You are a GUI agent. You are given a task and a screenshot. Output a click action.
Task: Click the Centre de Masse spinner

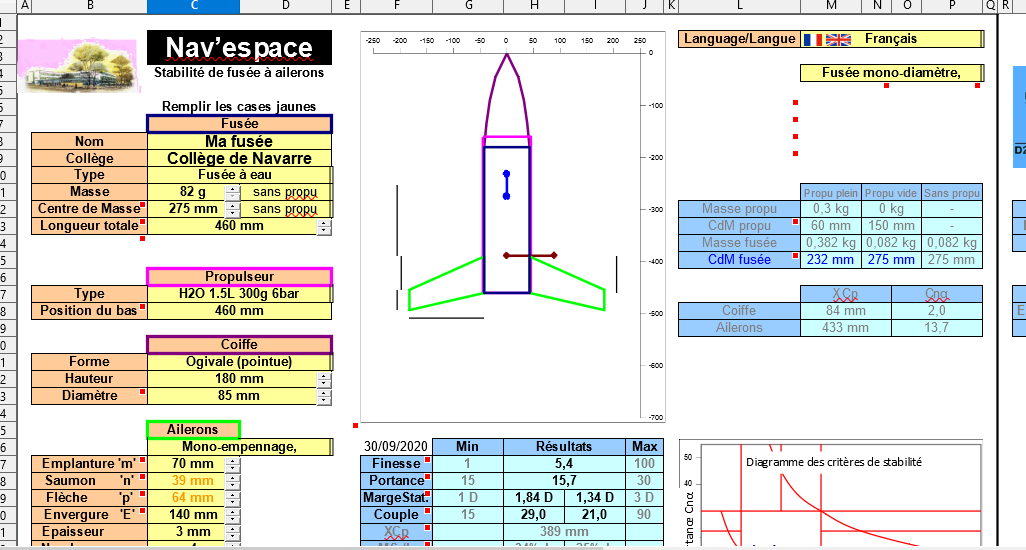pos(232,209)
